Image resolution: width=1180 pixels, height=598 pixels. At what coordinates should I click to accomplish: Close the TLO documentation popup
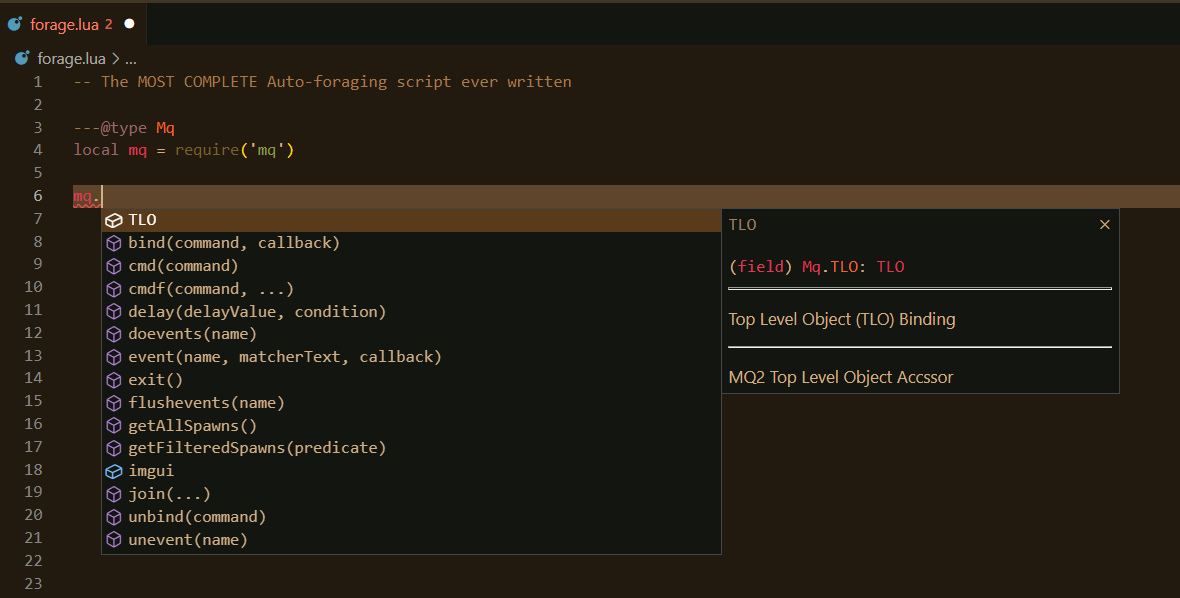1105,224
